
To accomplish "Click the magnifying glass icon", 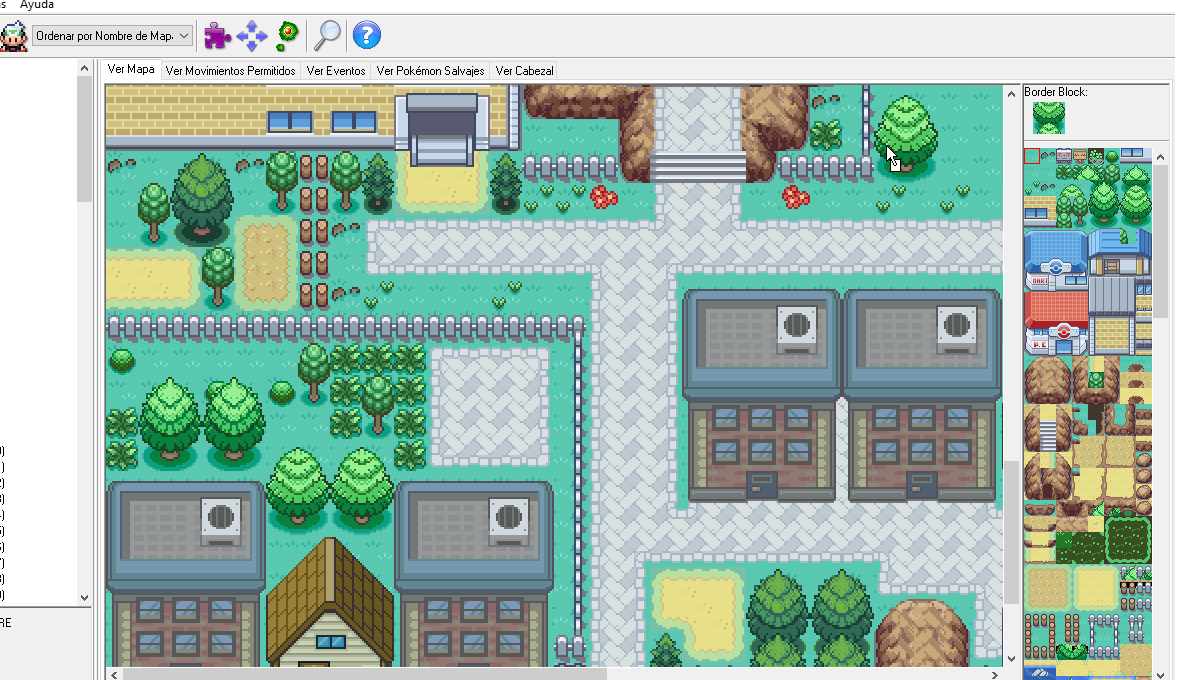I will (327, 36).
